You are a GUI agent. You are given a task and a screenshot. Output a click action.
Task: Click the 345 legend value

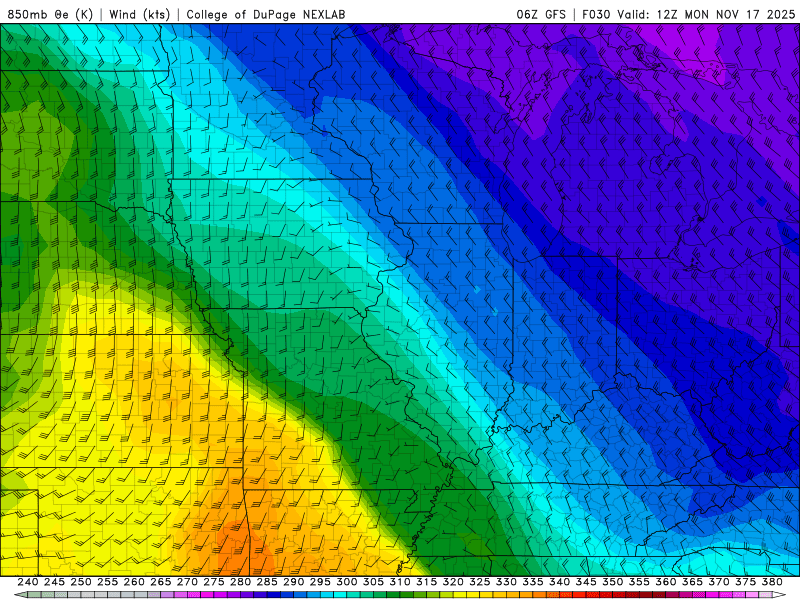[586, 582]
